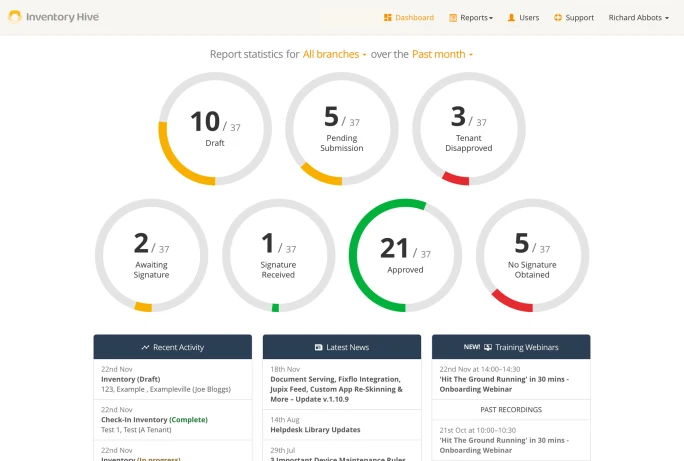
Task: Click the Support lifebuoy icon
Action: [x=557, y=17]
